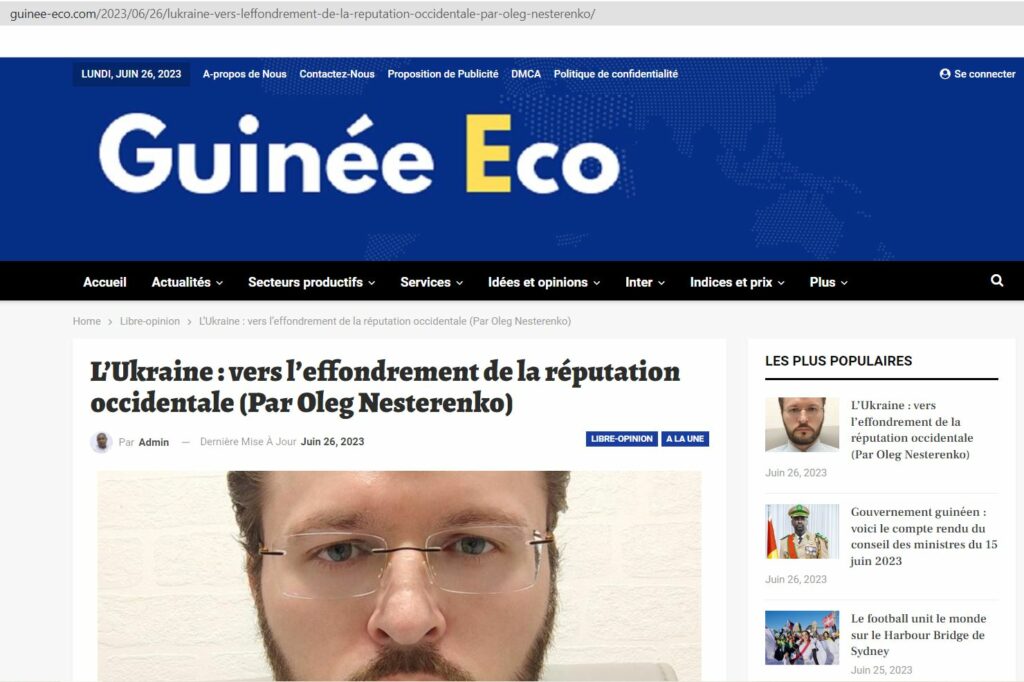Click the Se connecter user icon

[944, 74]
